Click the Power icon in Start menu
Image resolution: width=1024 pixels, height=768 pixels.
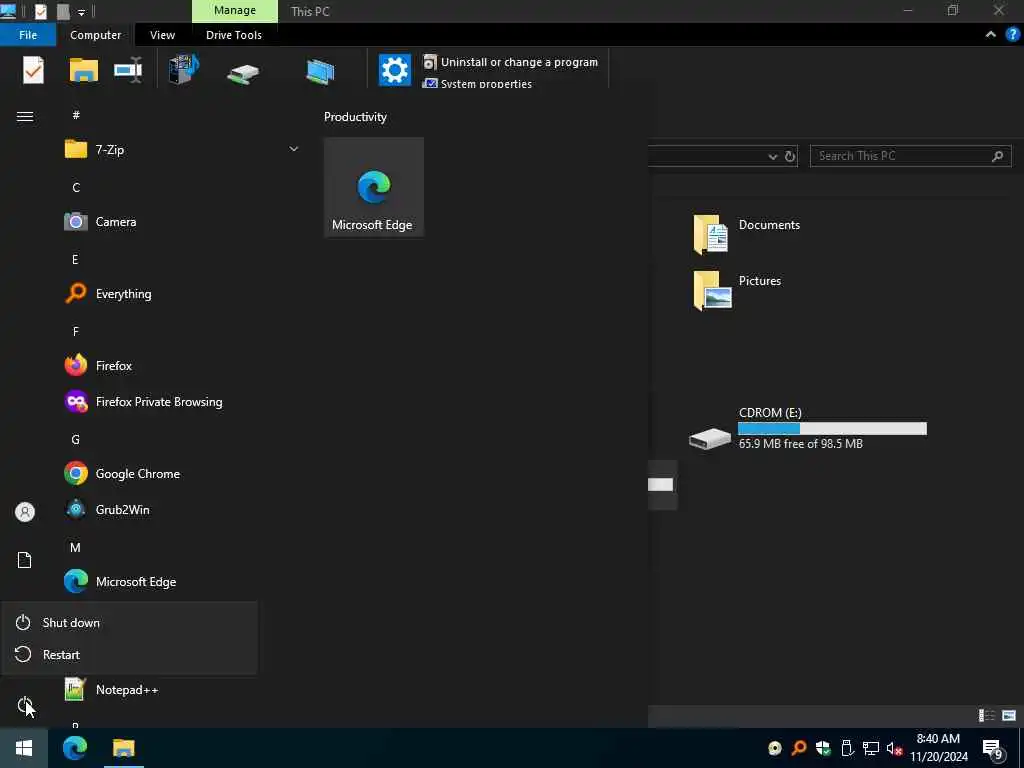coord(24,705)
